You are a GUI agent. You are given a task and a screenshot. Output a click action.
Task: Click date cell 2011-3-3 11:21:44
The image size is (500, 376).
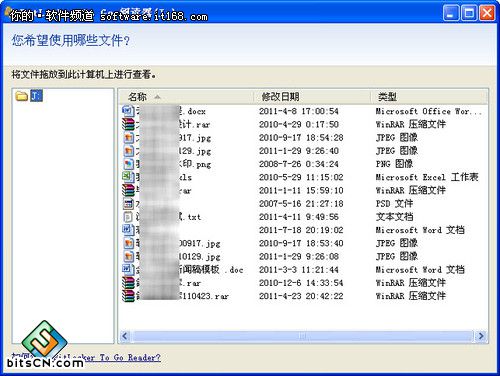(x=299, y=270)
